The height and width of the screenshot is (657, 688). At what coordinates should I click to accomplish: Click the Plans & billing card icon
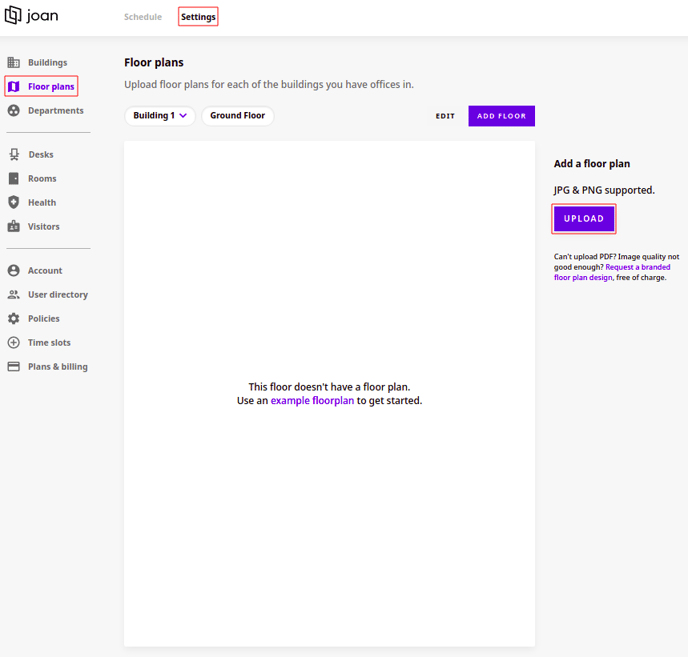14,366
